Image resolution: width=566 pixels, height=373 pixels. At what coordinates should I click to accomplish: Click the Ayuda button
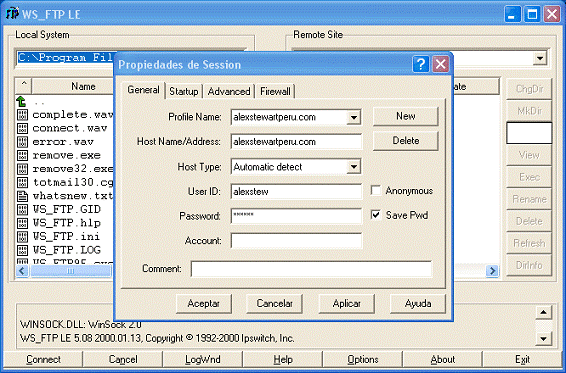tap(418, 304)
